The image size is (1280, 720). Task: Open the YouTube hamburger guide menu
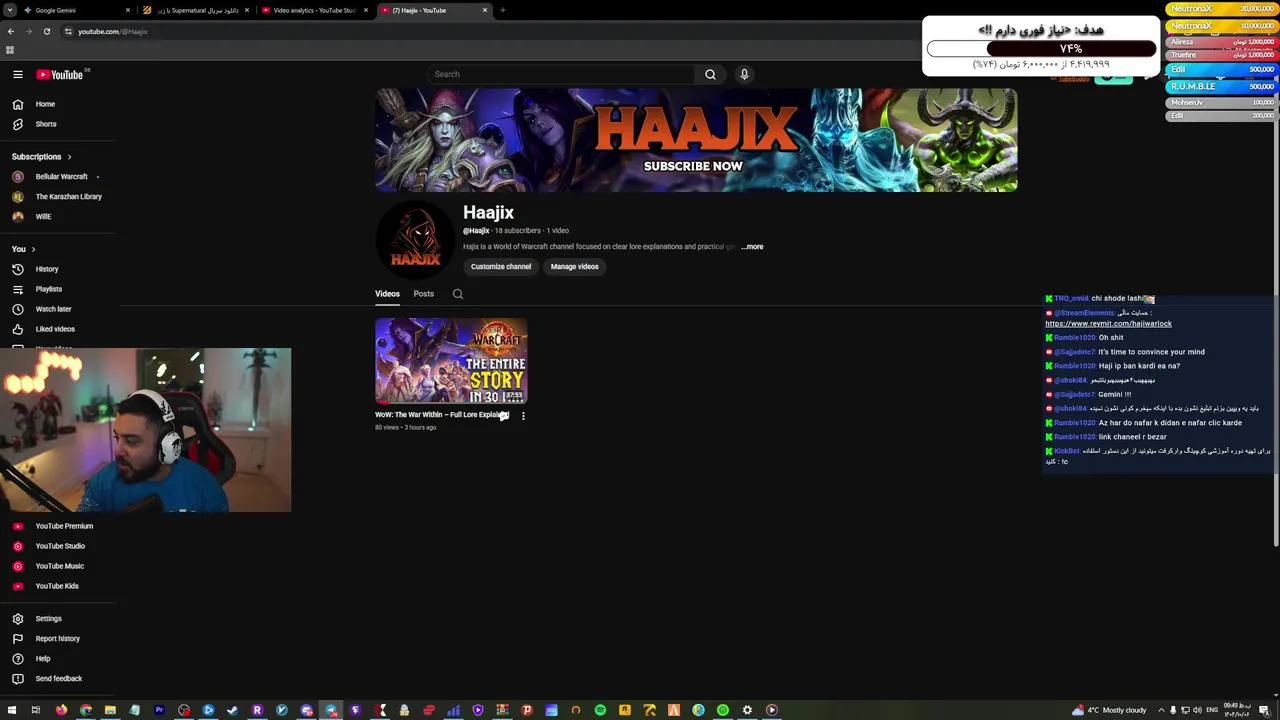pyautogui.click(x=18, y=74)
